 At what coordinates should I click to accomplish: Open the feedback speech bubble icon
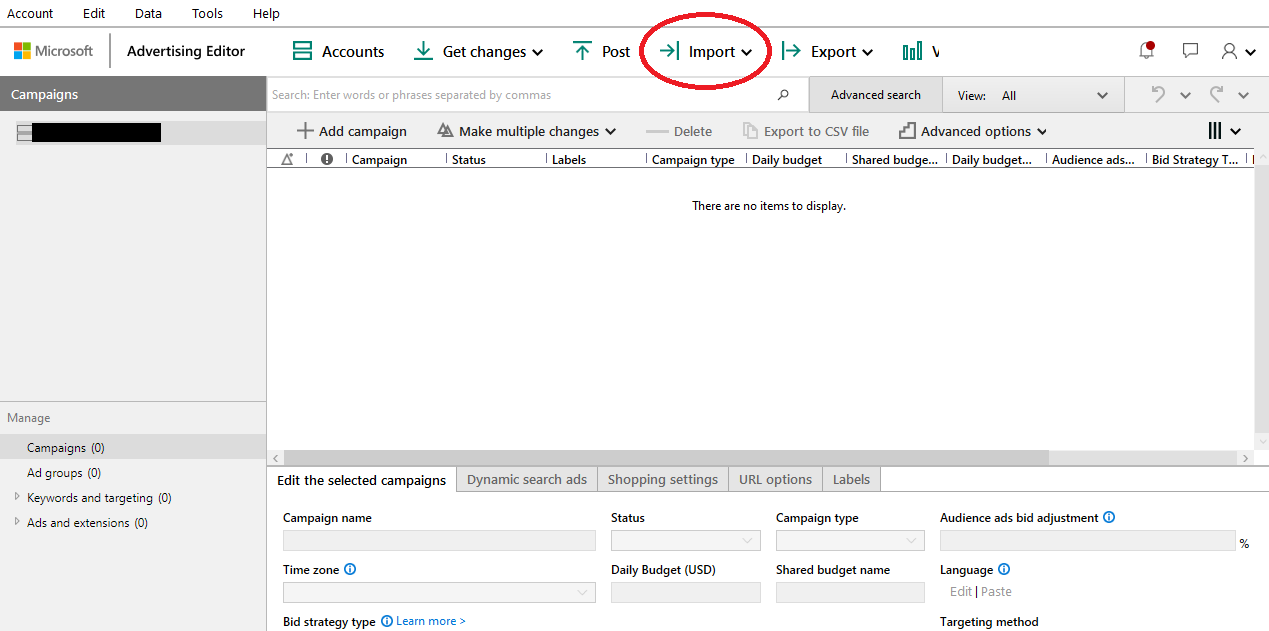point(1190,51)
